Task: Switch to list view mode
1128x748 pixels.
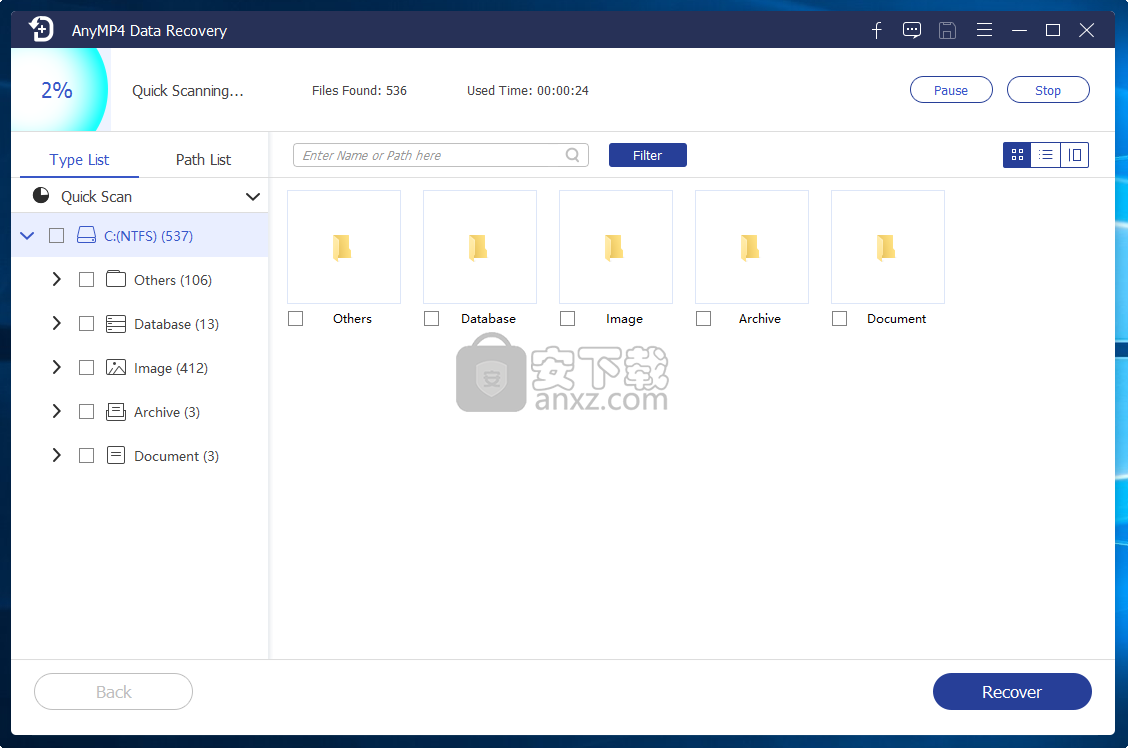Action: click(x=1045, y=155)
